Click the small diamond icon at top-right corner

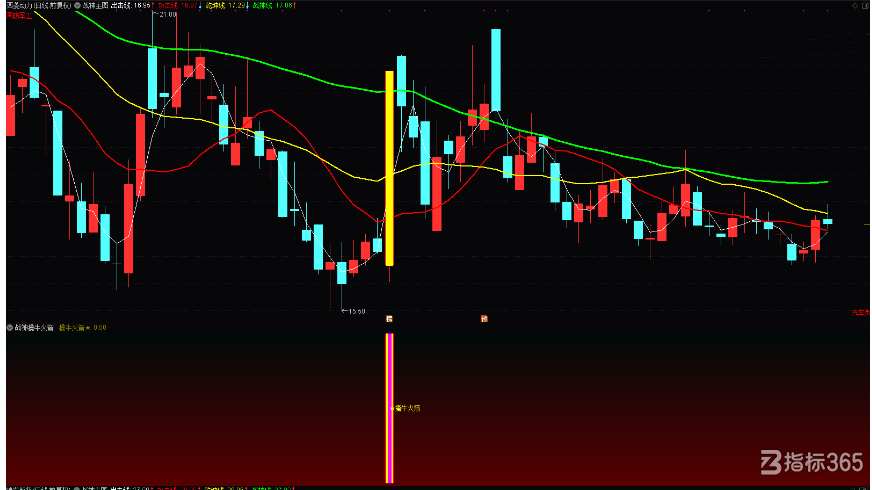point(855,6)
